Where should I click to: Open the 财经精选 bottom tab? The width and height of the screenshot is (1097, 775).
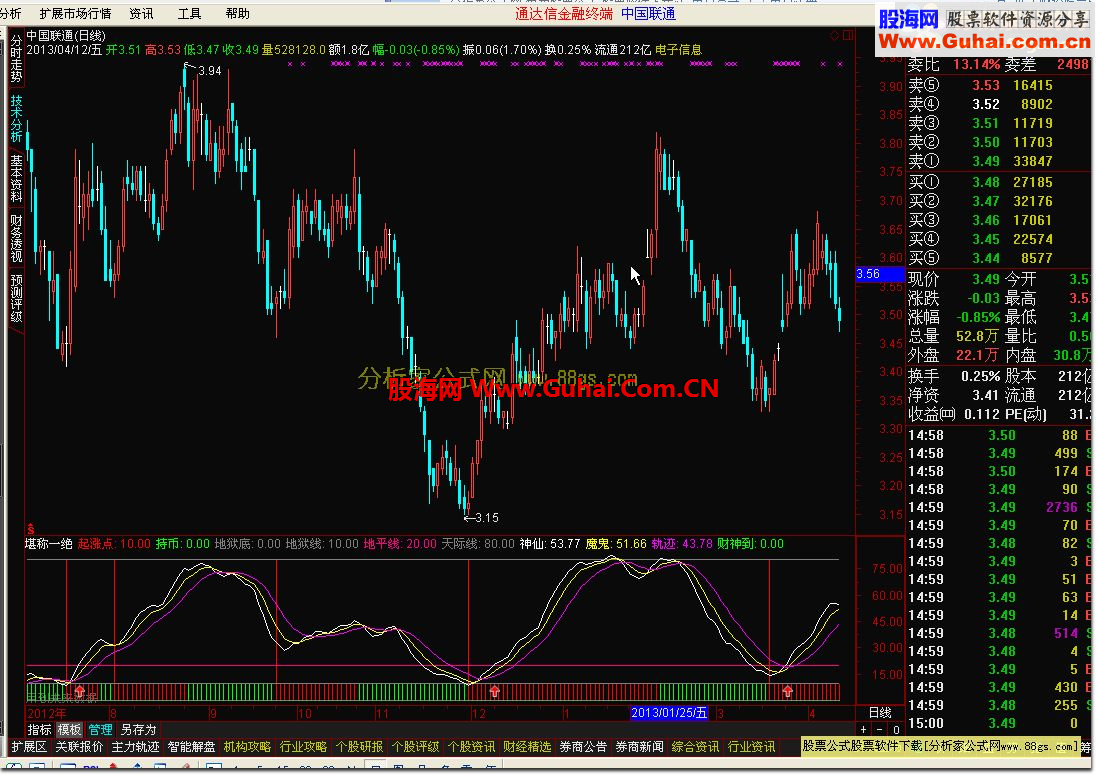point(527,747)
